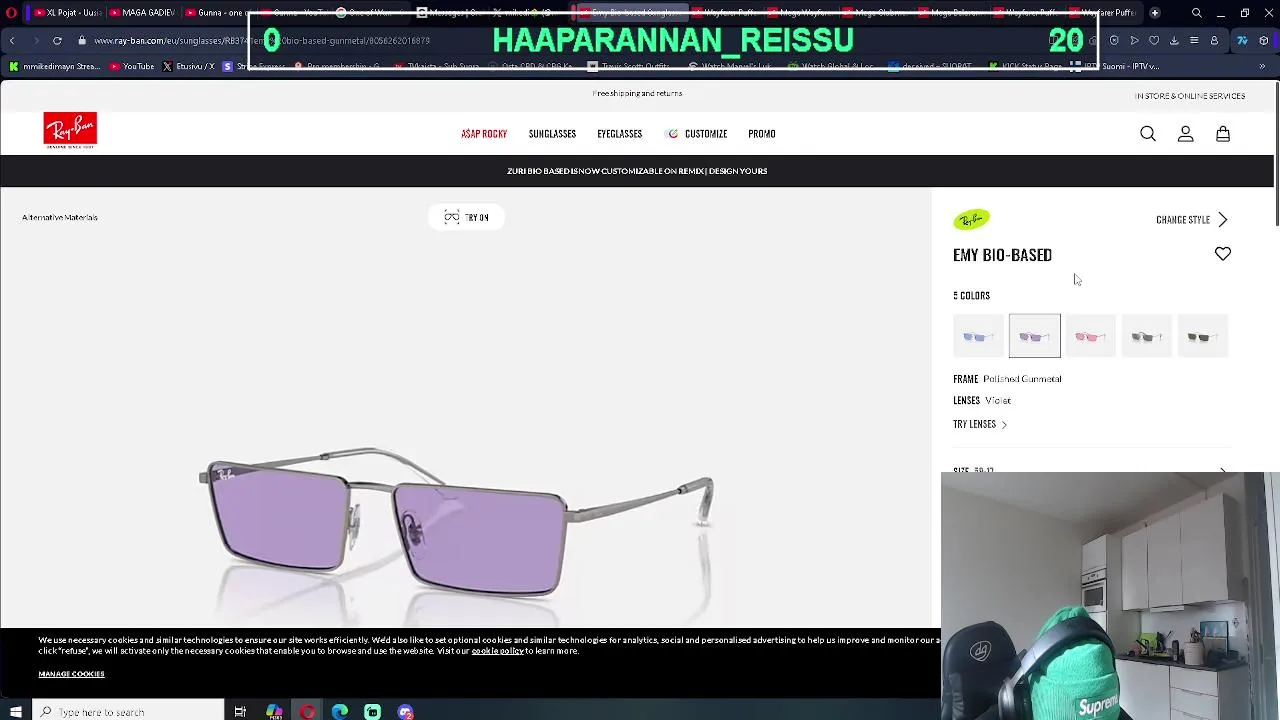Image resolution: width=1280 pixels, height=720 pixels.
Task: Click the Free shipping and returns text
Action: (x=637, y=93)
